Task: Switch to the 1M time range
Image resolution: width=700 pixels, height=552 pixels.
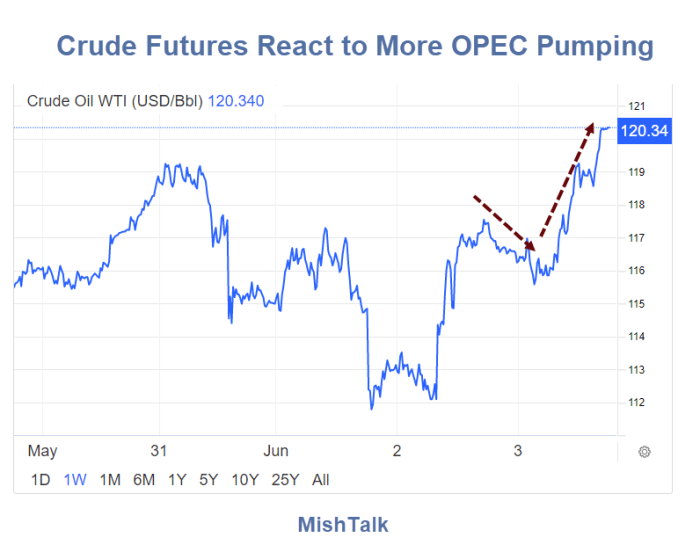Action: click(x=110, y=480)
